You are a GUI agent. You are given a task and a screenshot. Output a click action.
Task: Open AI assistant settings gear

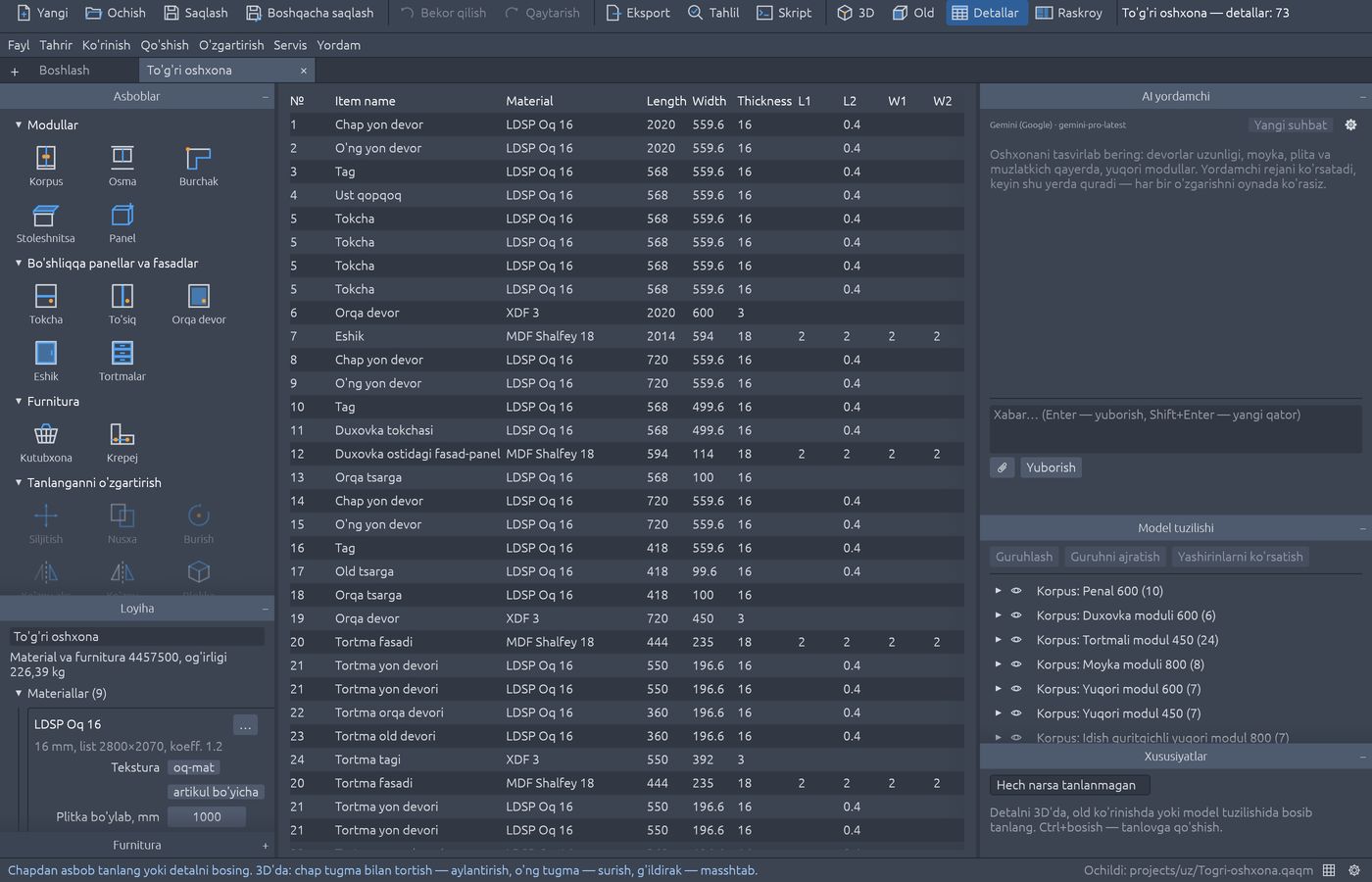pyautogui.click(x=1350, y=124)
